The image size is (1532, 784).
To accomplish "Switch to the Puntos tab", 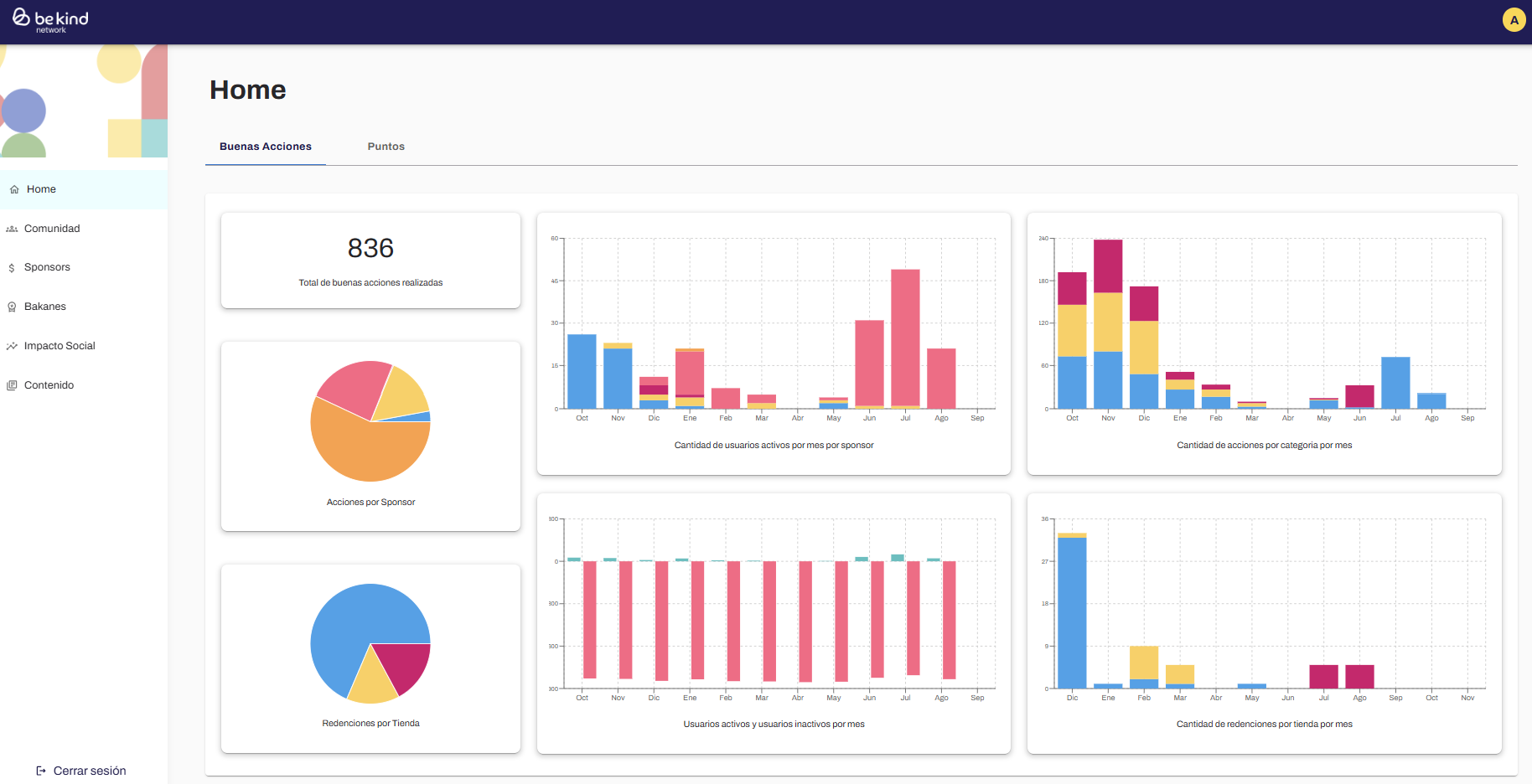I will tap(386, 147).
